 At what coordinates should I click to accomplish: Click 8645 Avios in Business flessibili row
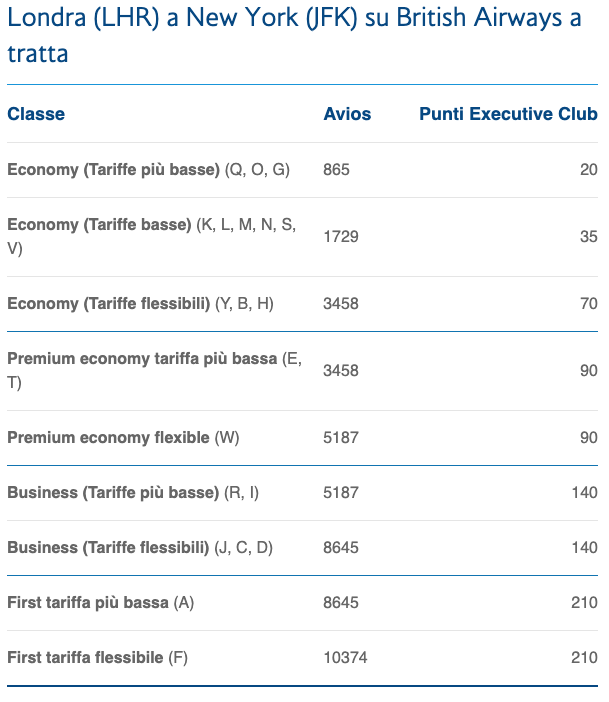[341, 548]
